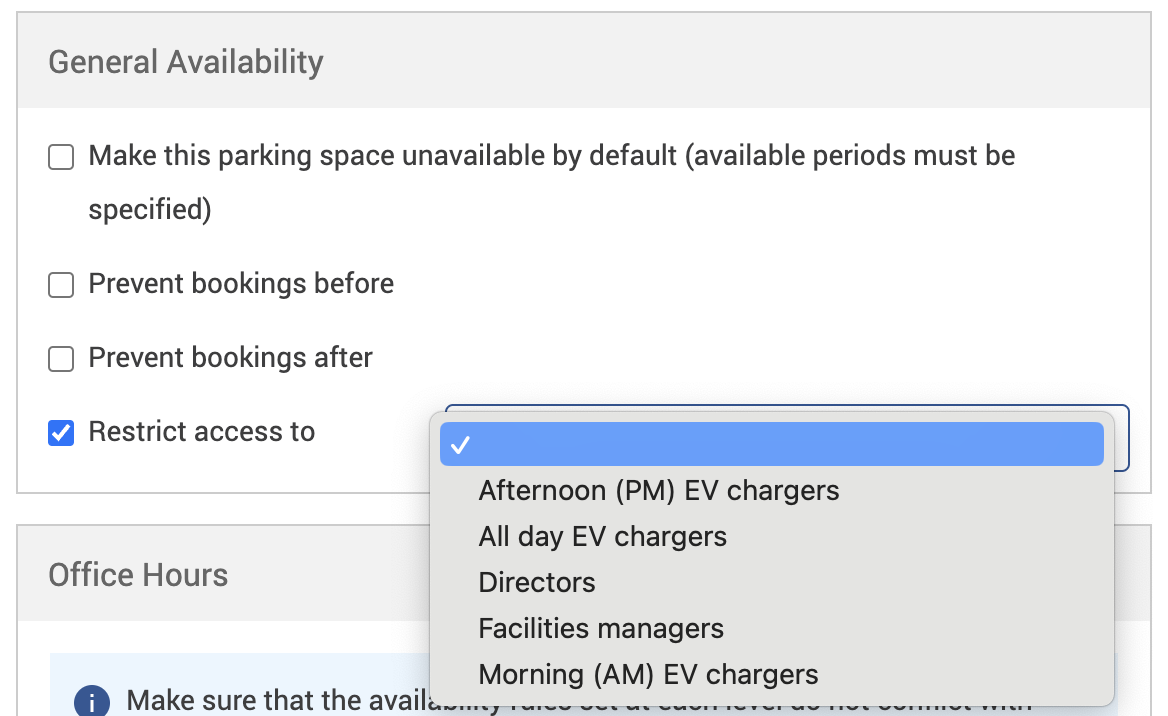Image resolution: width=1168 pixels, height=716 pixels.
Task: Choose the 'All day EV chargers' option
Action: [602, 537]
